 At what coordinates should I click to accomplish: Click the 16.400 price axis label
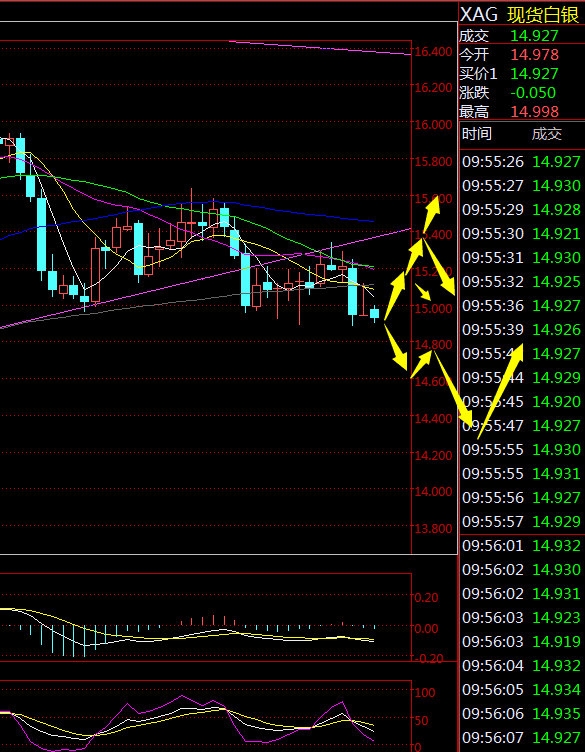pos(433,51)
